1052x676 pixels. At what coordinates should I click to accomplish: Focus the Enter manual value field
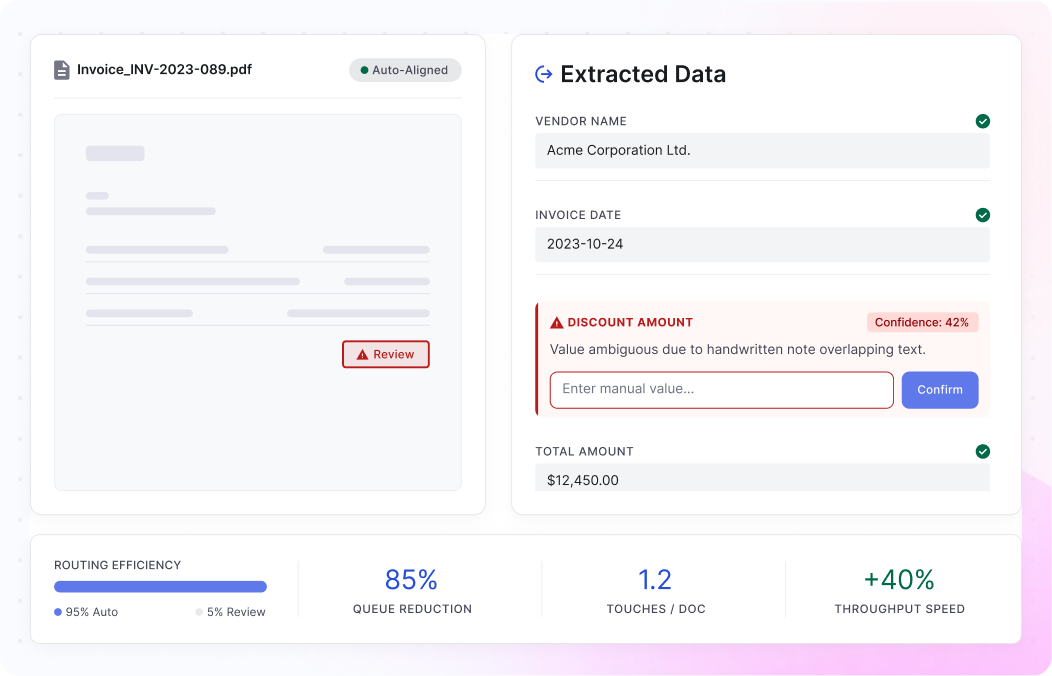[x=722, y=390]
